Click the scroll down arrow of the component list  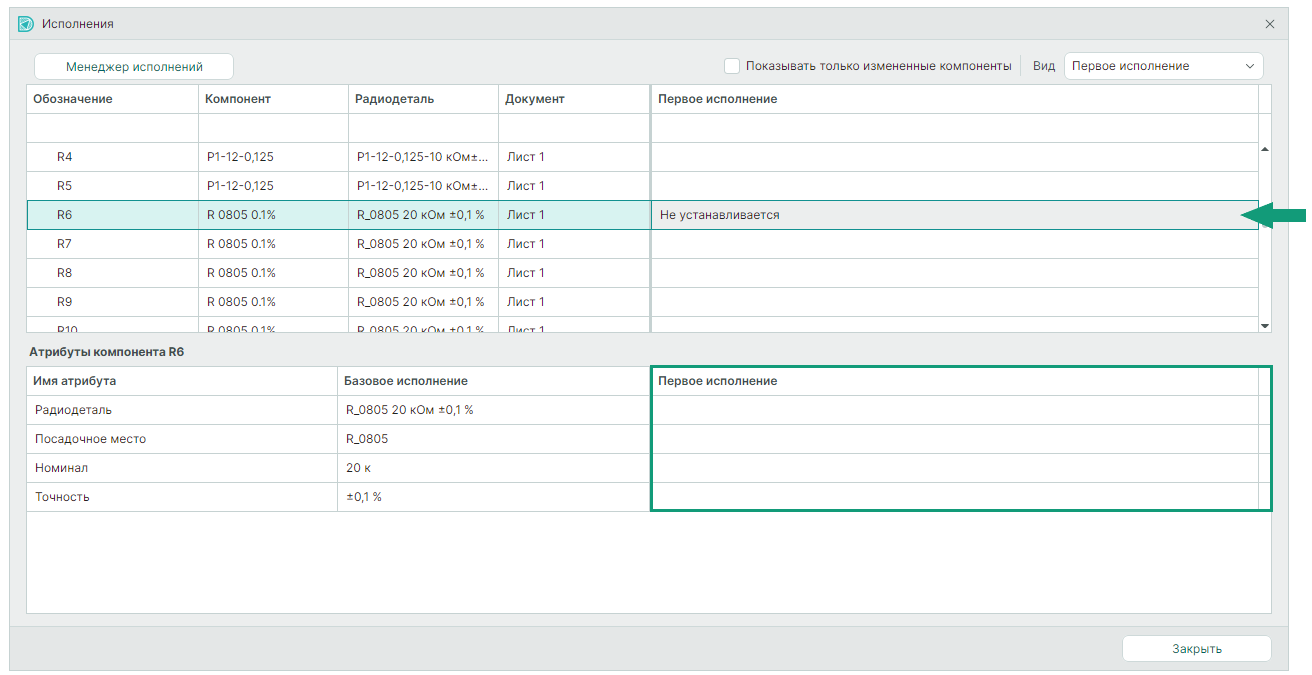tap(1265, 326)
